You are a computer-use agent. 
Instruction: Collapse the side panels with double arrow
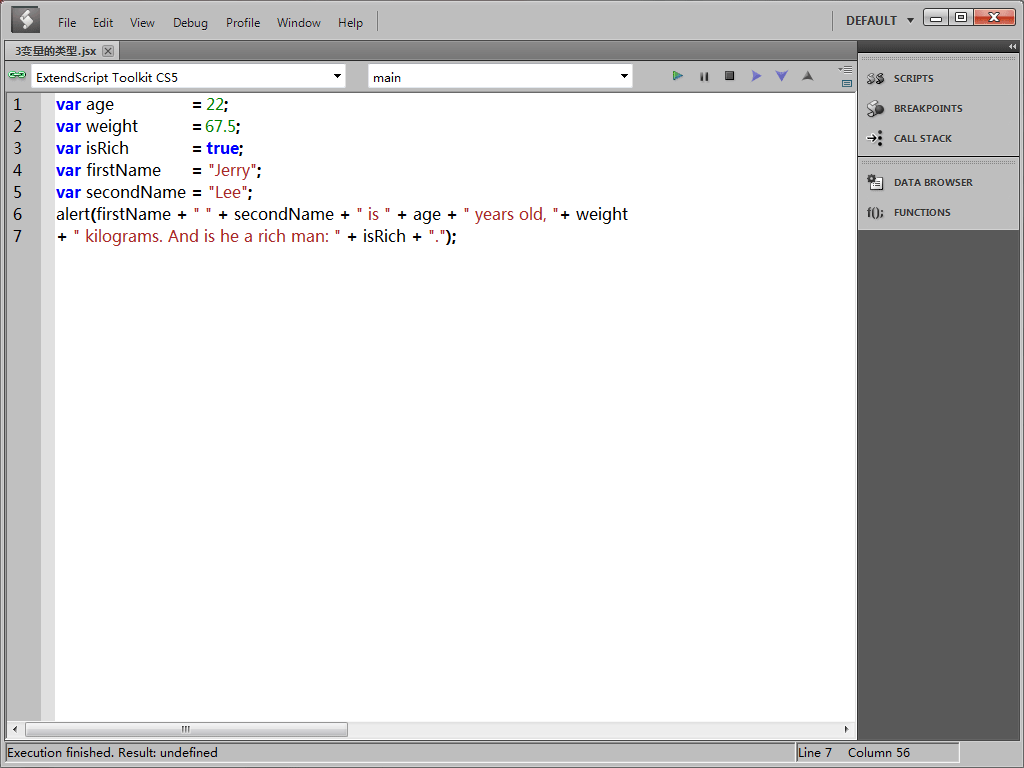pos(1012,46)
